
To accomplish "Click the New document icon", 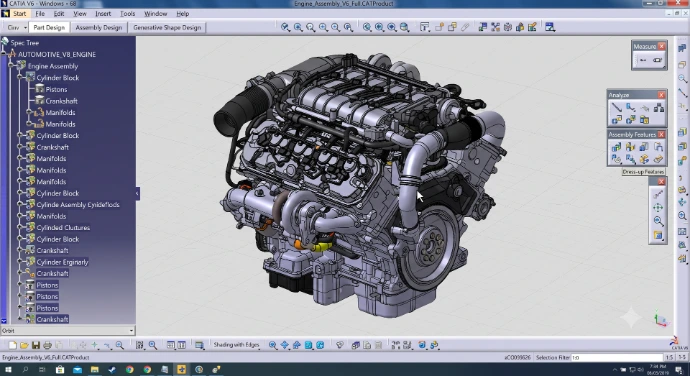I will click(13, 345).
